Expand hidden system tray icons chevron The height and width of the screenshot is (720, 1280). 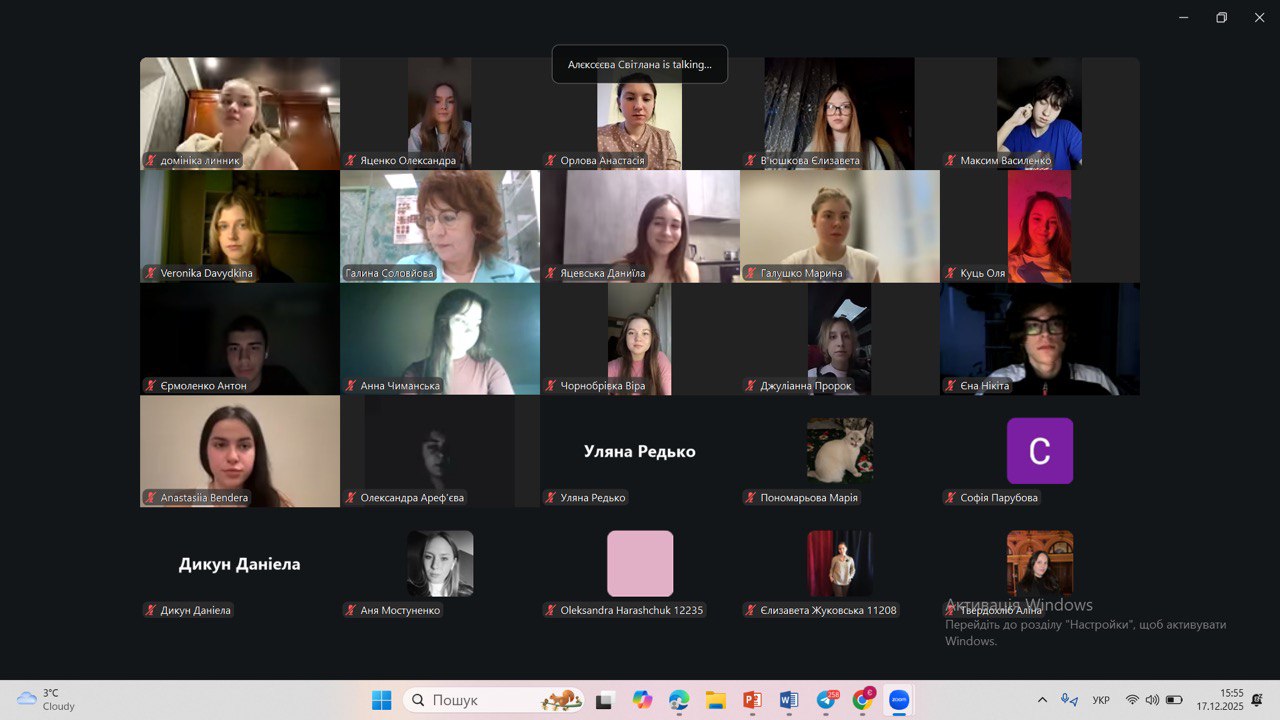[1042, 700]
